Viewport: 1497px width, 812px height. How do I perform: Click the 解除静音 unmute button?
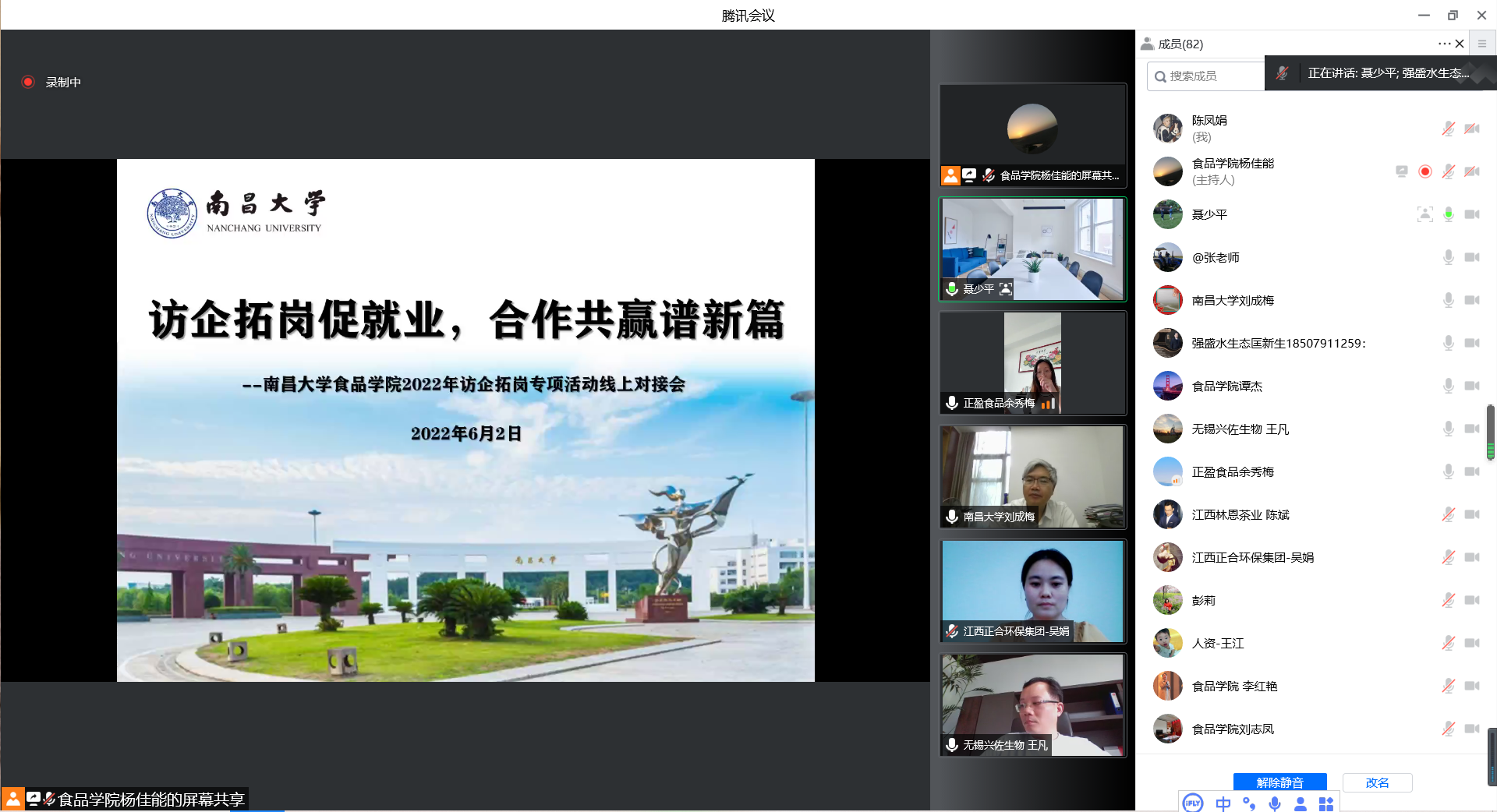[1279, 782]
